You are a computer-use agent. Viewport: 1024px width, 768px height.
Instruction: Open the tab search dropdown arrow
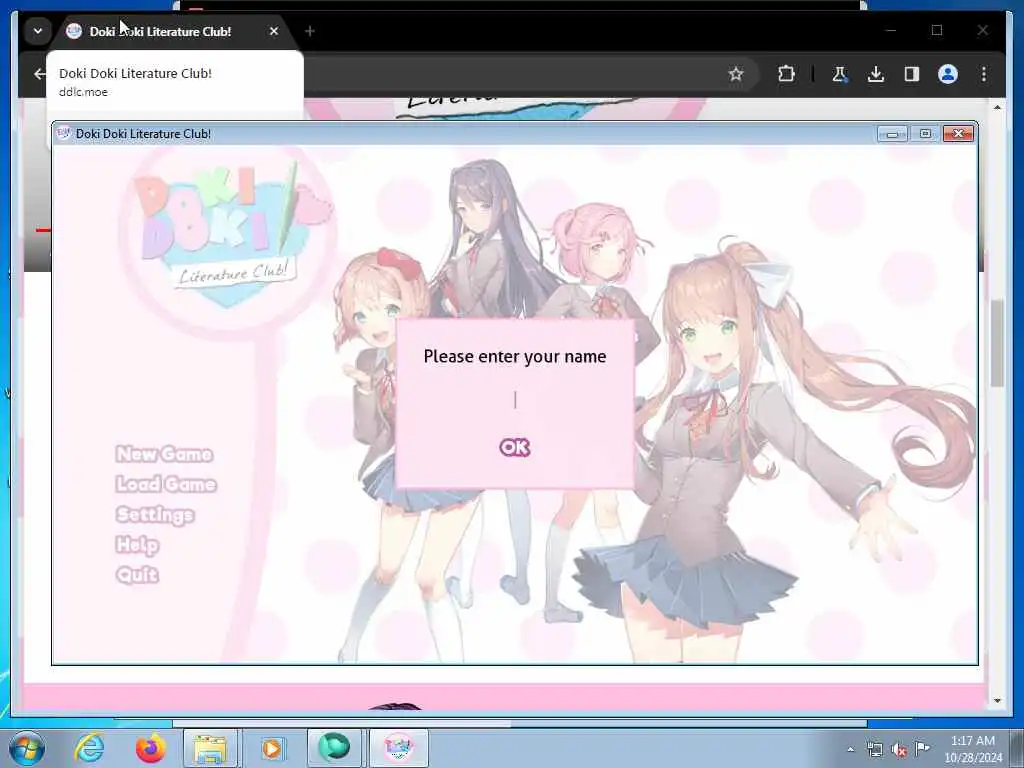pyautogui.click(x=38, y=31)
